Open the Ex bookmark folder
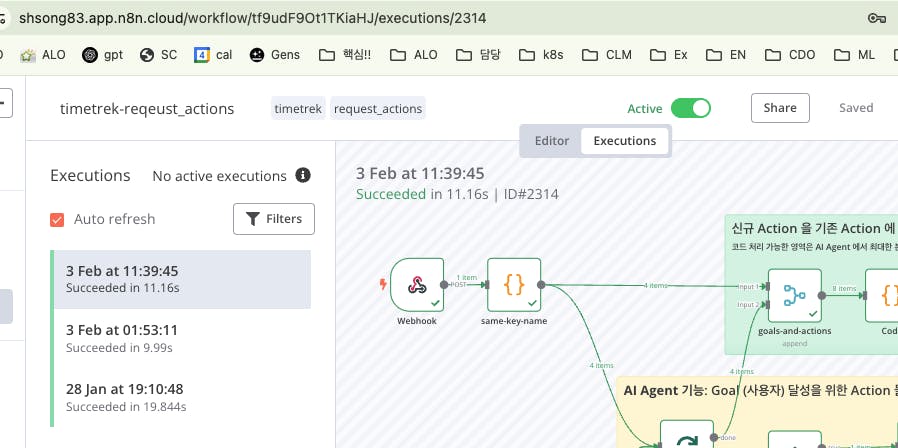 669,55
